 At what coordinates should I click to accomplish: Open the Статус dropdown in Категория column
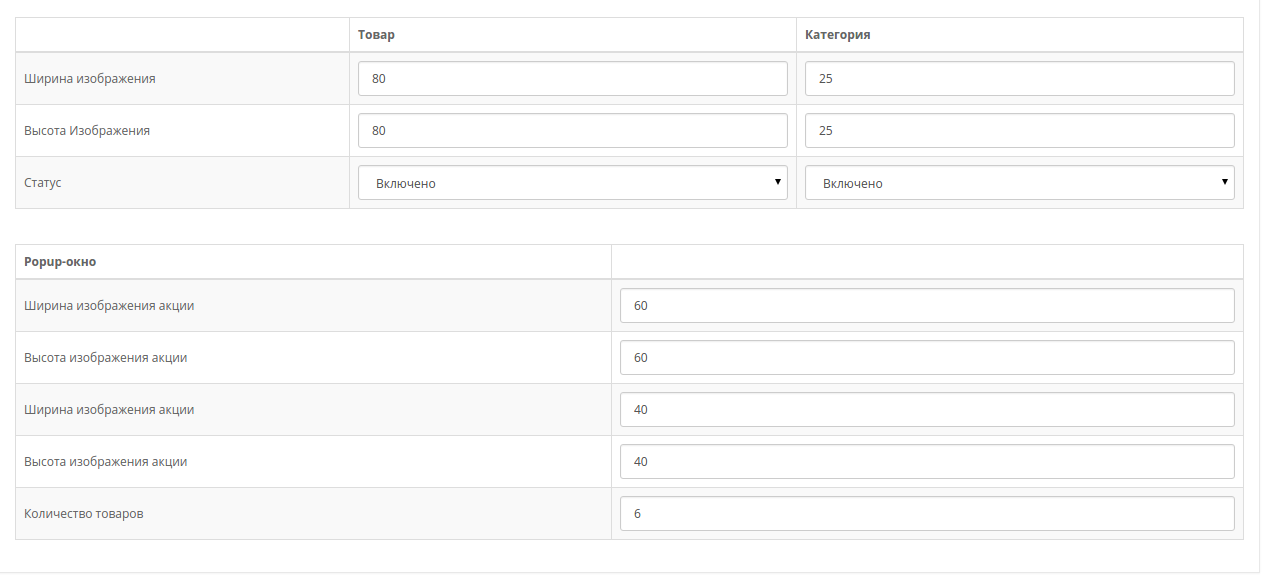coord(1019,183)
